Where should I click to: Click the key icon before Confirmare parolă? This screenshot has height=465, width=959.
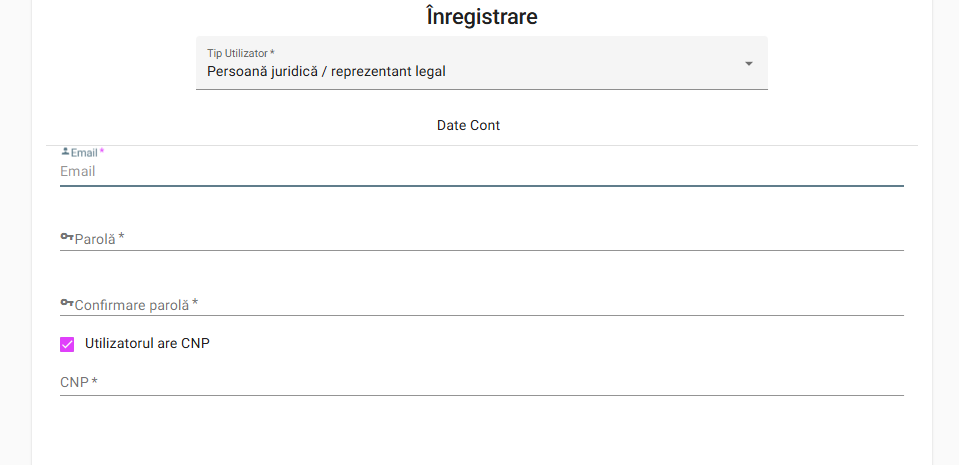click(67, 303)
